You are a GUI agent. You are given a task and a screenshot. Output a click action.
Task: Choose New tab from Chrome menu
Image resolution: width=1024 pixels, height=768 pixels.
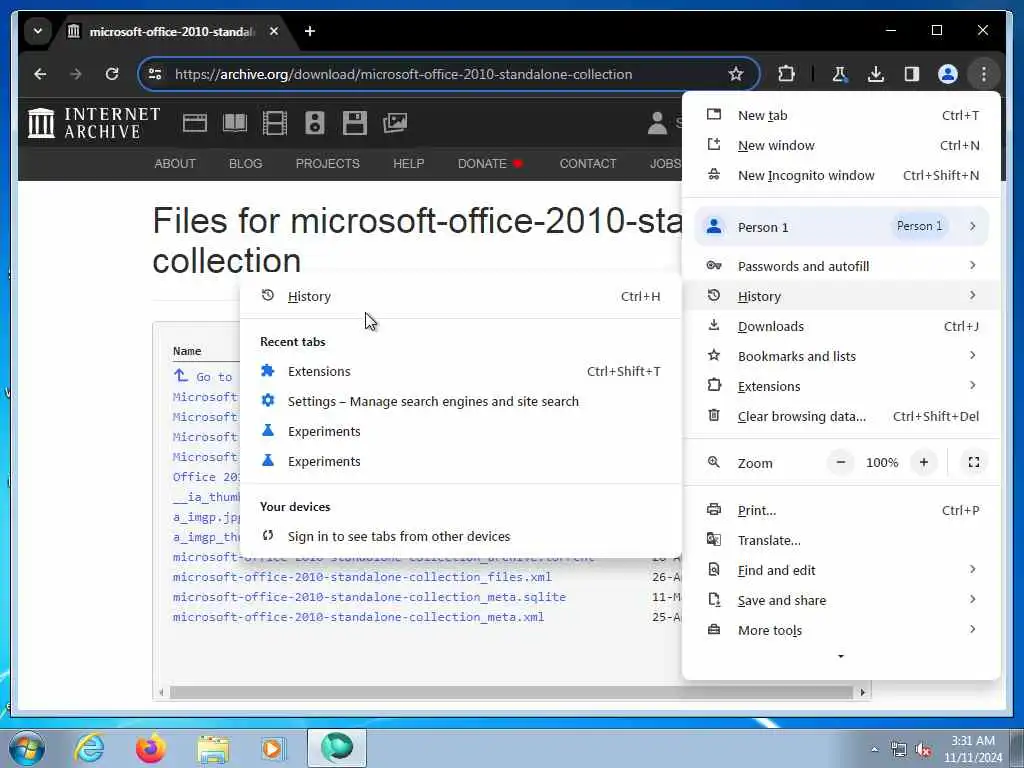(841, 115)
